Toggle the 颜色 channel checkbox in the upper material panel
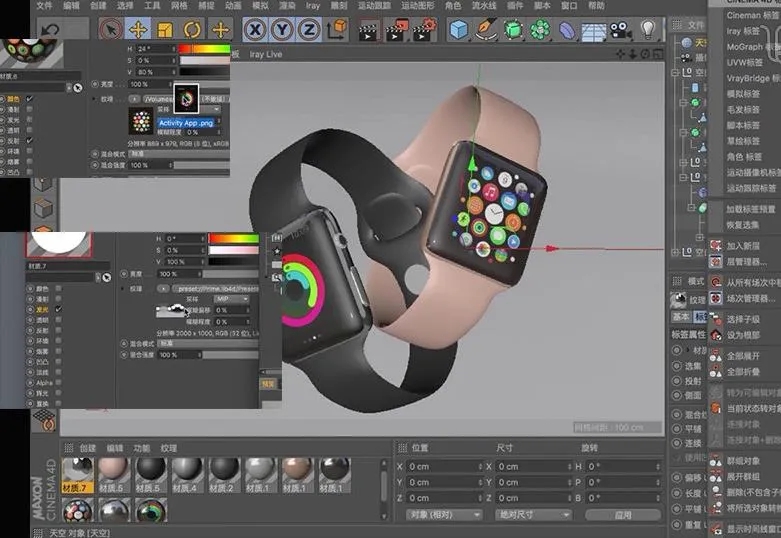Image resolution: width=781 pixels, height=538 pixels. tap(30, 98)
